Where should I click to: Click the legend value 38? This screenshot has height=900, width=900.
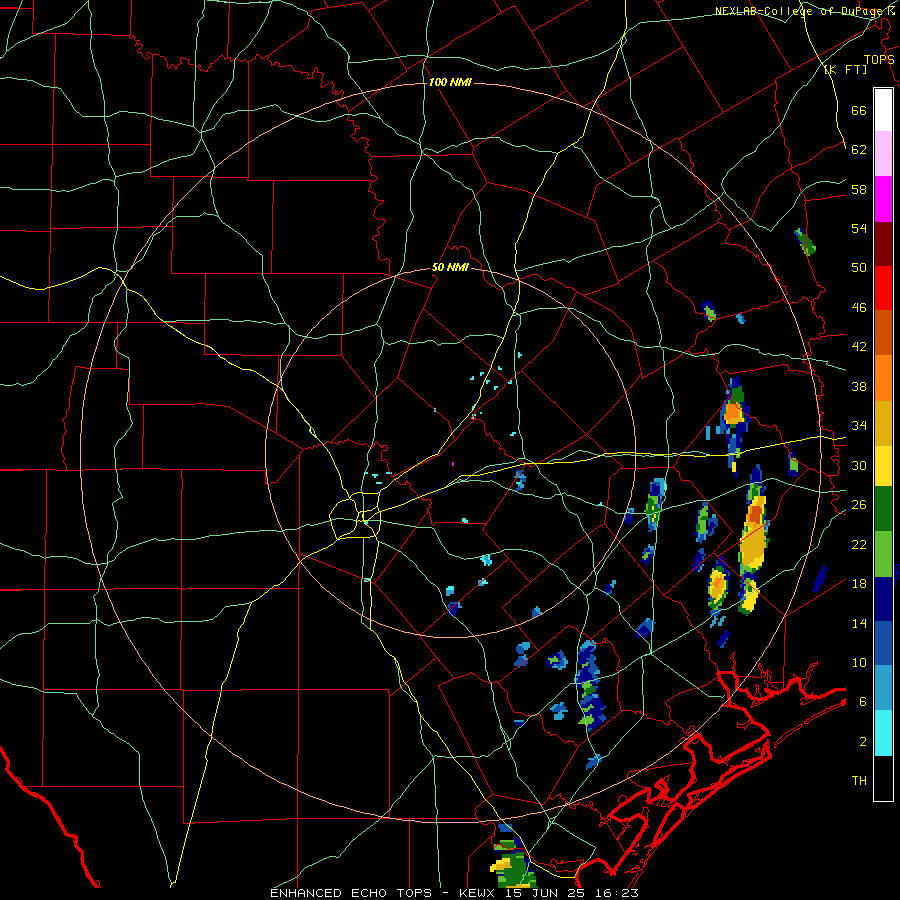(859, 386)
